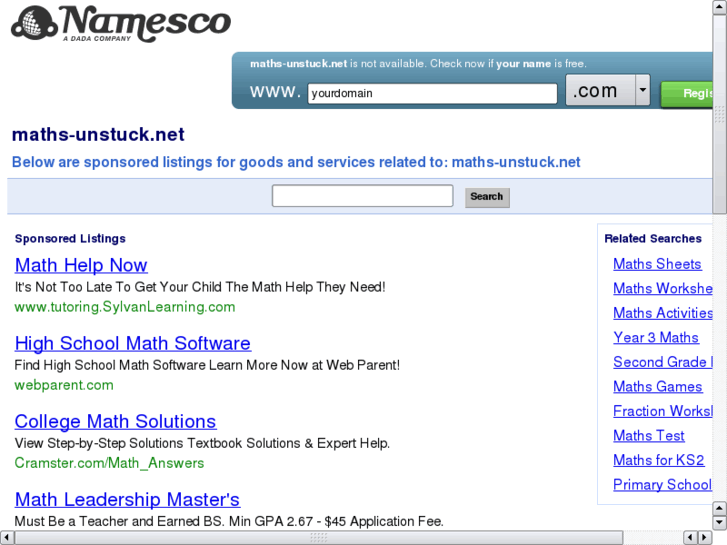Click the vertical scrollbar down arrow at bottom
Image resolution: width=727 pixels, height=545 pixels.
(720, 523)
